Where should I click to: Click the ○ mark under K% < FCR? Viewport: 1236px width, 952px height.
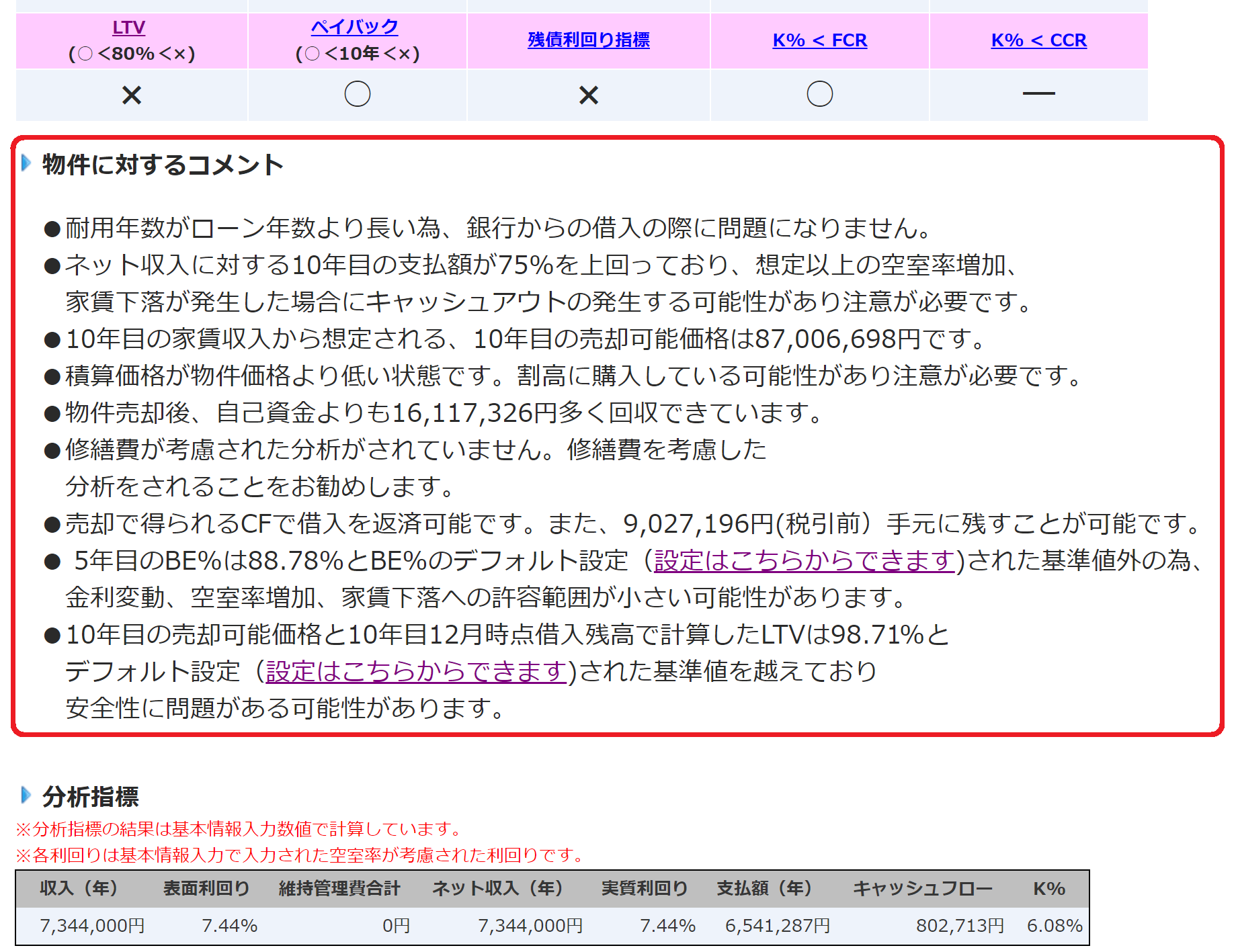click(819, 94)
